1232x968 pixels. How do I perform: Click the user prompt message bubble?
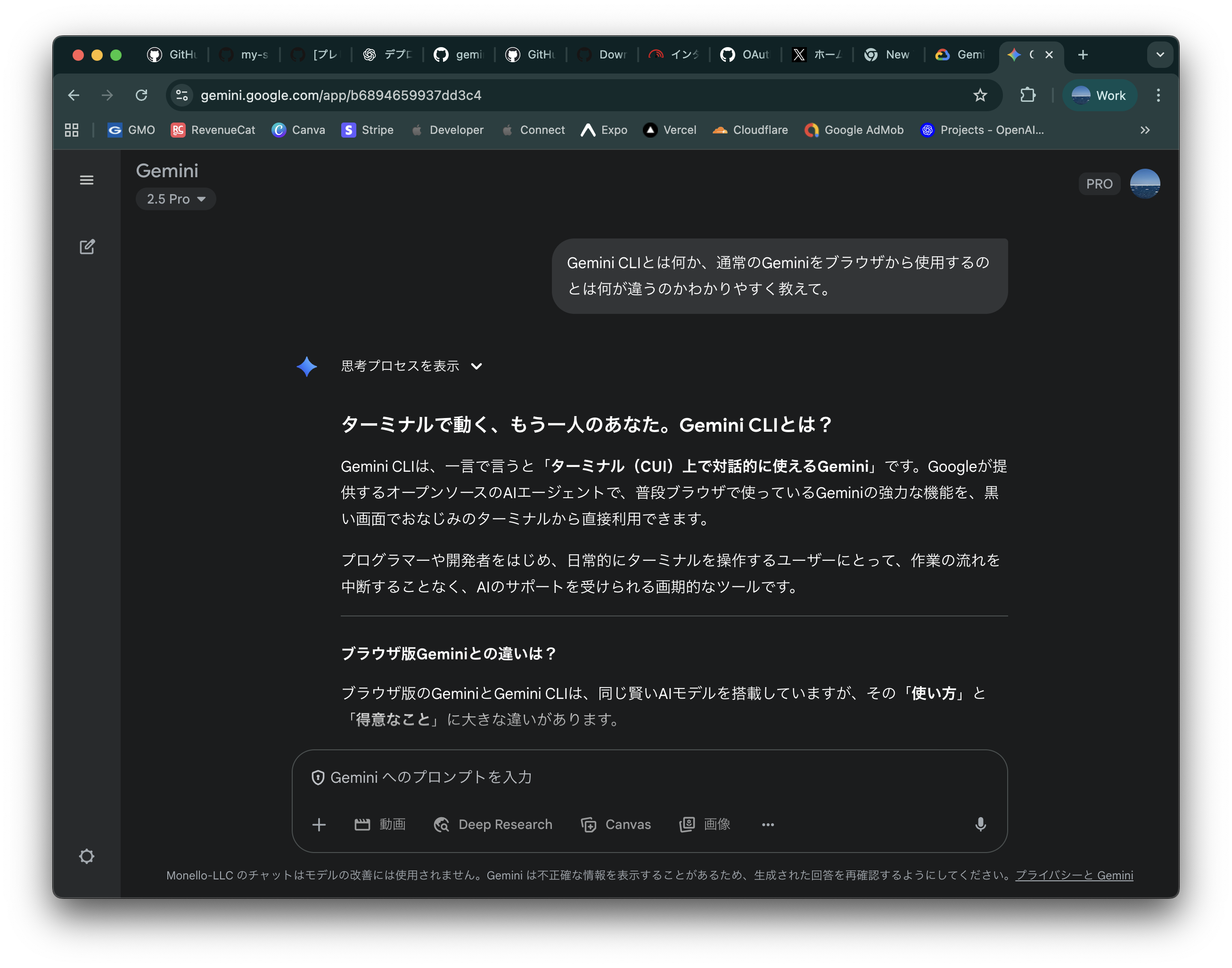[x=780, y=276]
